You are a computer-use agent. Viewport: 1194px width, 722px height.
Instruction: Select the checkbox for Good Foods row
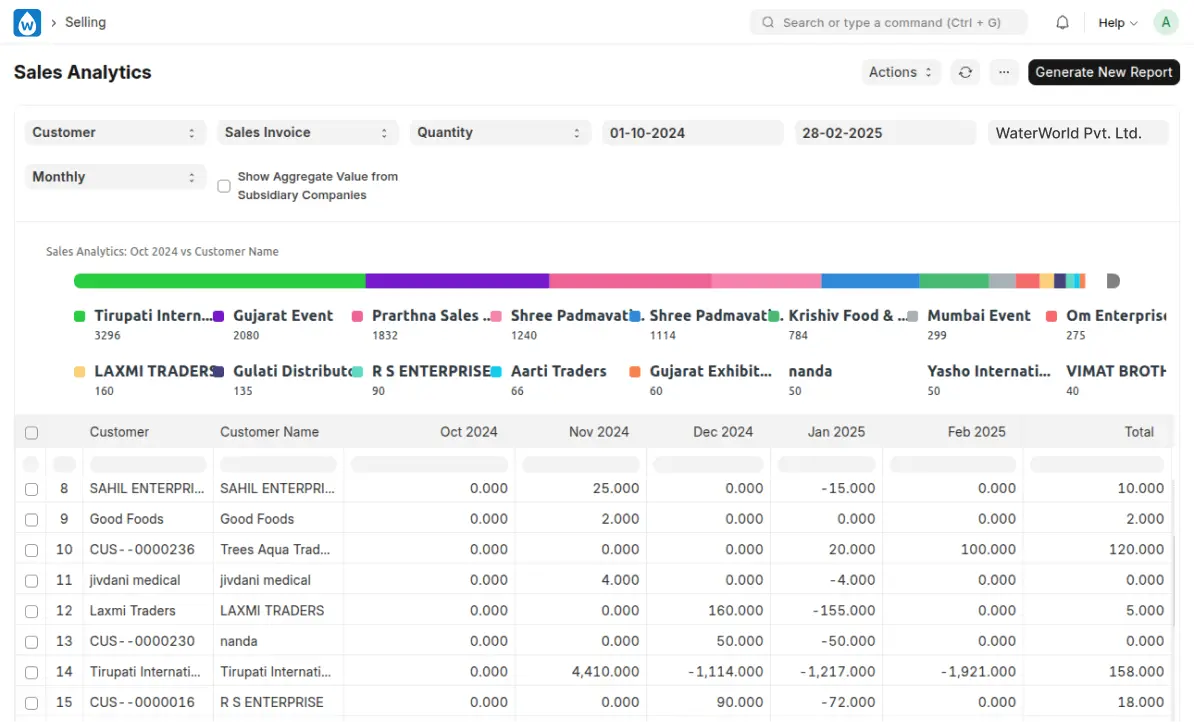point(32,520)
